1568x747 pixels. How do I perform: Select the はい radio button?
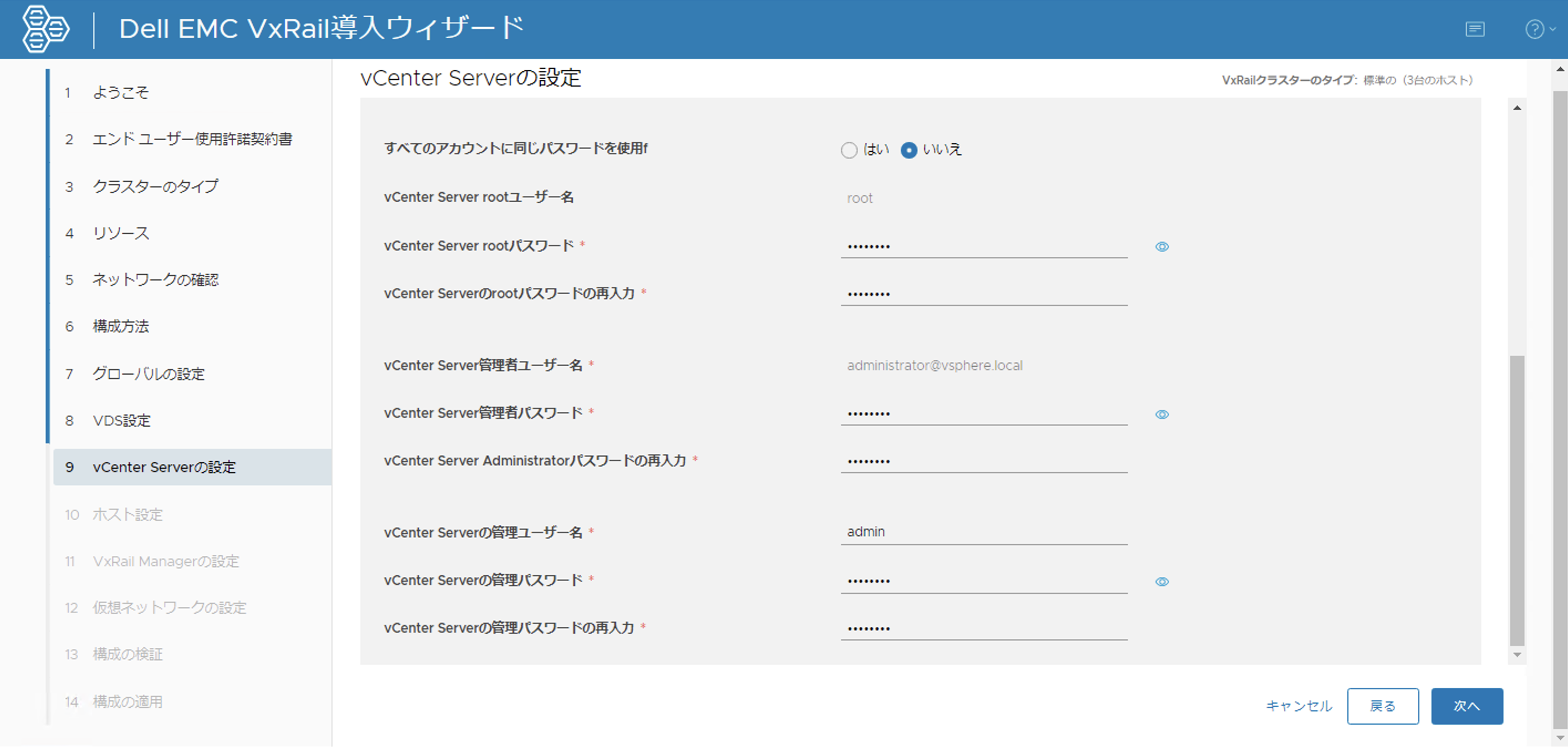coord(848,150)
